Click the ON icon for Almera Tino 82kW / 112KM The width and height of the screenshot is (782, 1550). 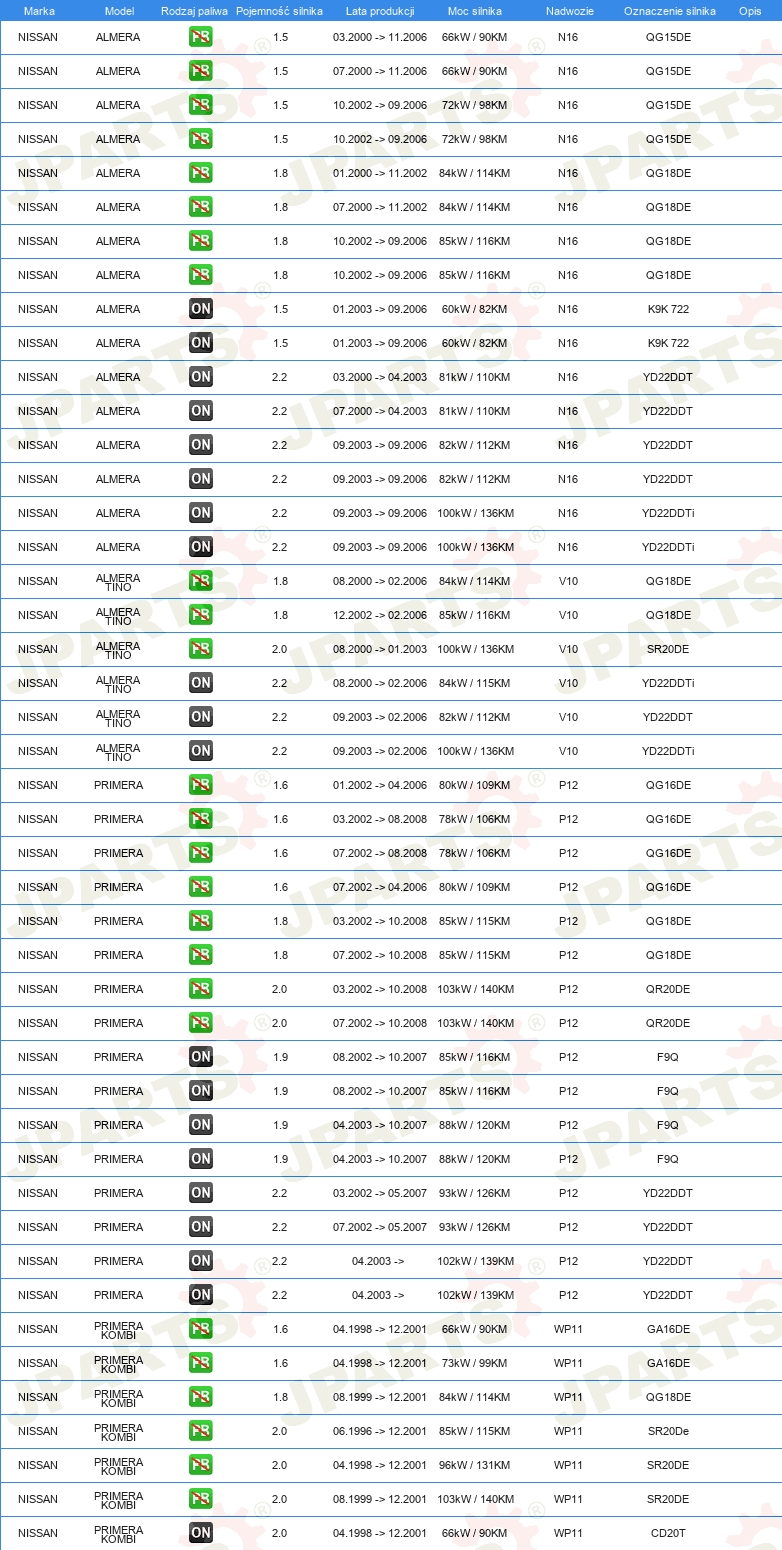point(201,717)
